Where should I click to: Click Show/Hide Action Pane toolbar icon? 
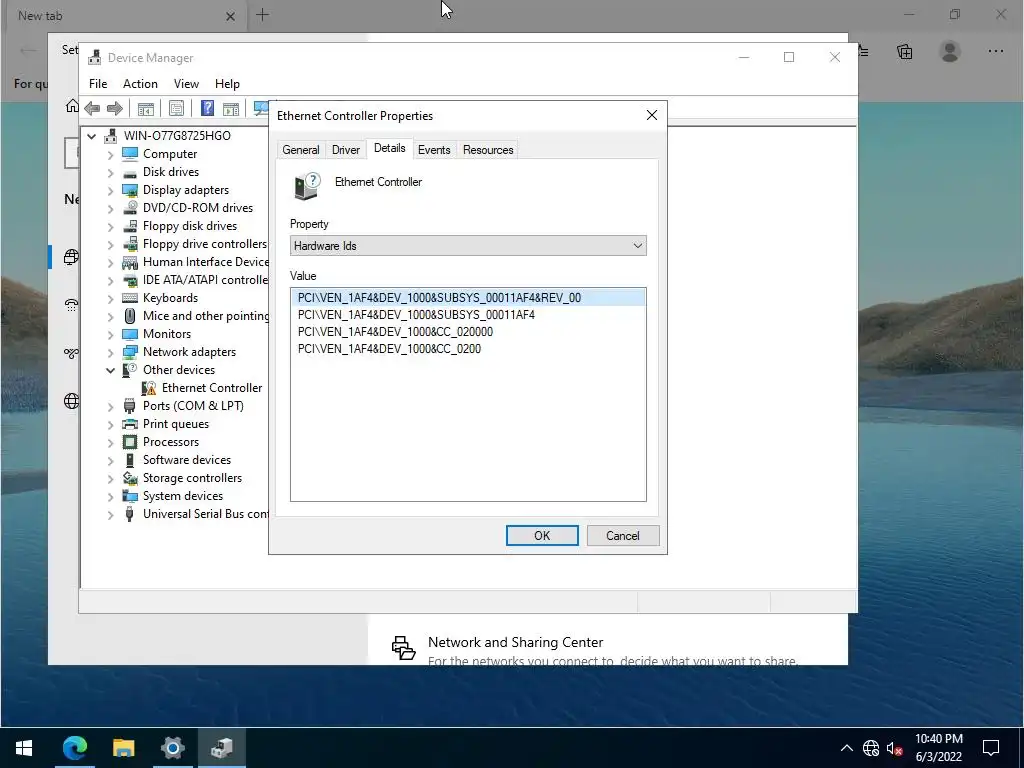pyautogui.click(x=231, y=108)
